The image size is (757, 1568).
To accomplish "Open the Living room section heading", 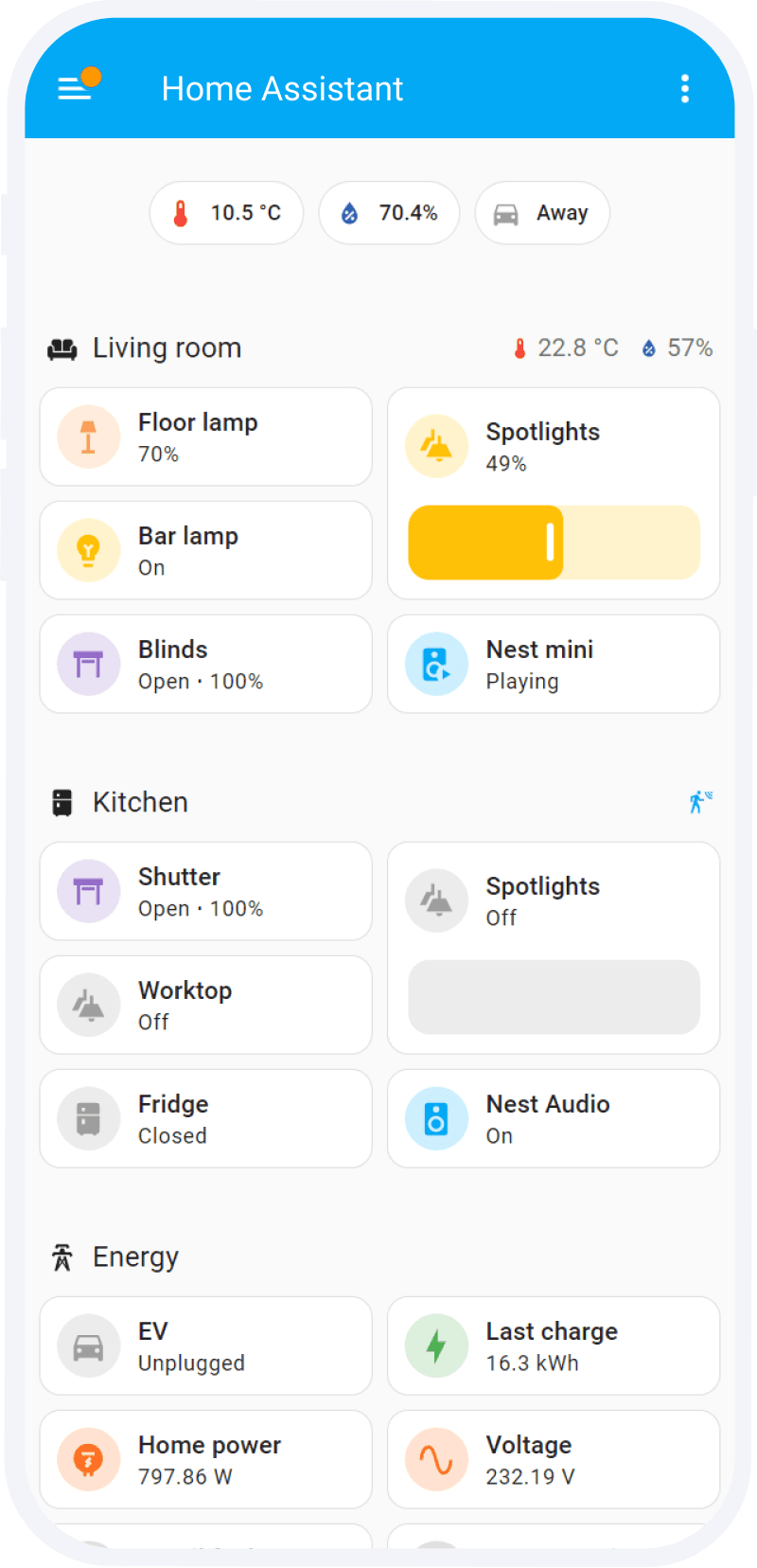I will click(x=167, y=348).
